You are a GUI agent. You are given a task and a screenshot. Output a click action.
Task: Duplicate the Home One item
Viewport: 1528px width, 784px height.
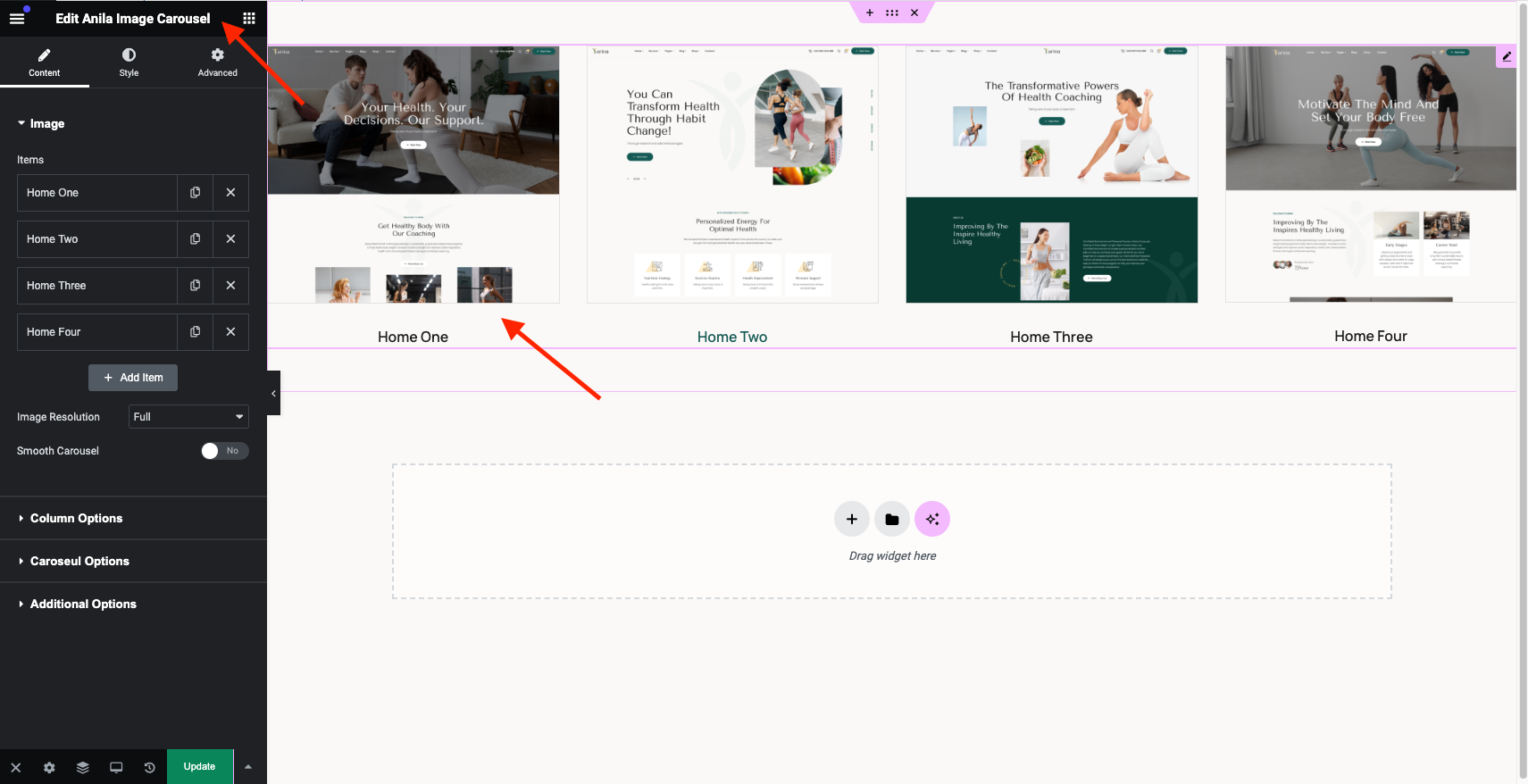(195, 193)
